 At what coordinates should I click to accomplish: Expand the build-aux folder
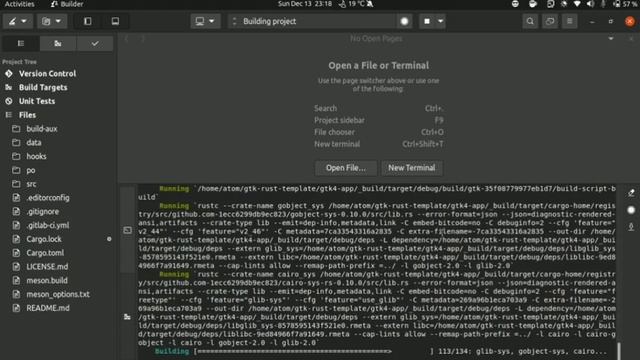pyautogui.click(x=42, y=129)
